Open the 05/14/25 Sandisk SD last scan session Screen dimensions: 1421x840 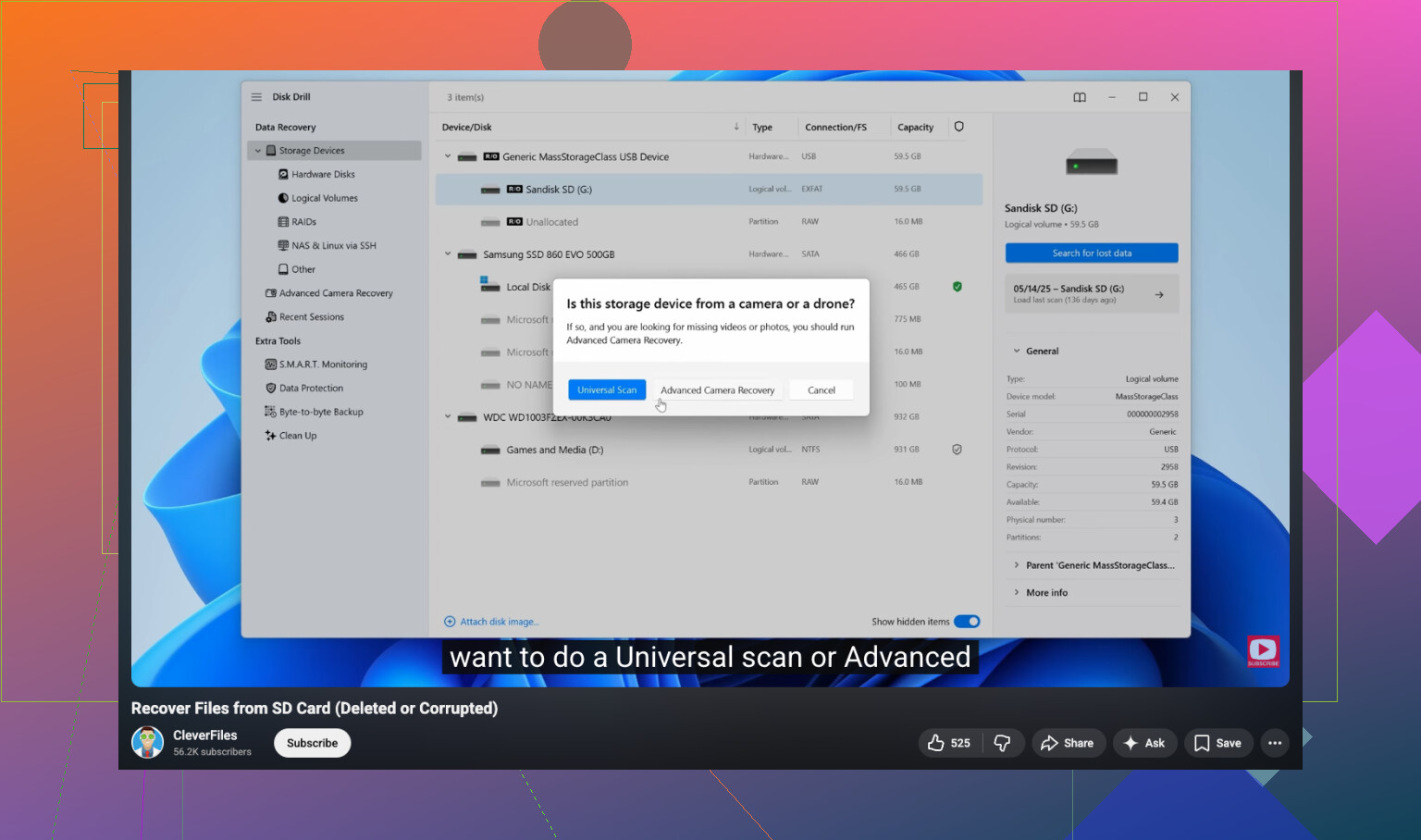click(1092, 294)
